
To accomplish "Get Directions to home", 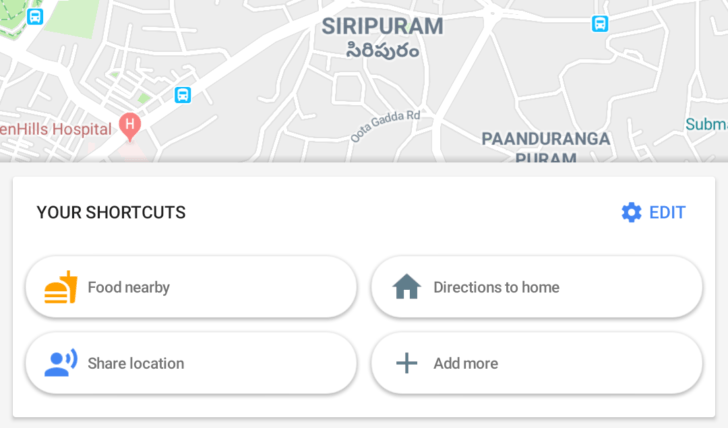I will [x=496, y=287].
